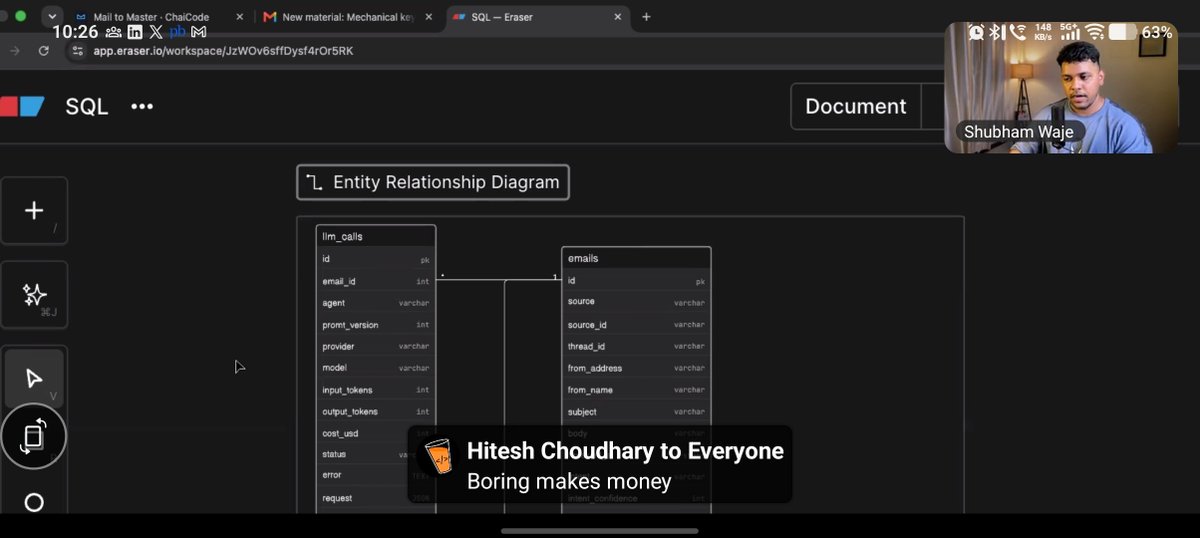Click the Eraser logo icon
The width and height of the screenshot is (1200, 538).
pos(22,107)
